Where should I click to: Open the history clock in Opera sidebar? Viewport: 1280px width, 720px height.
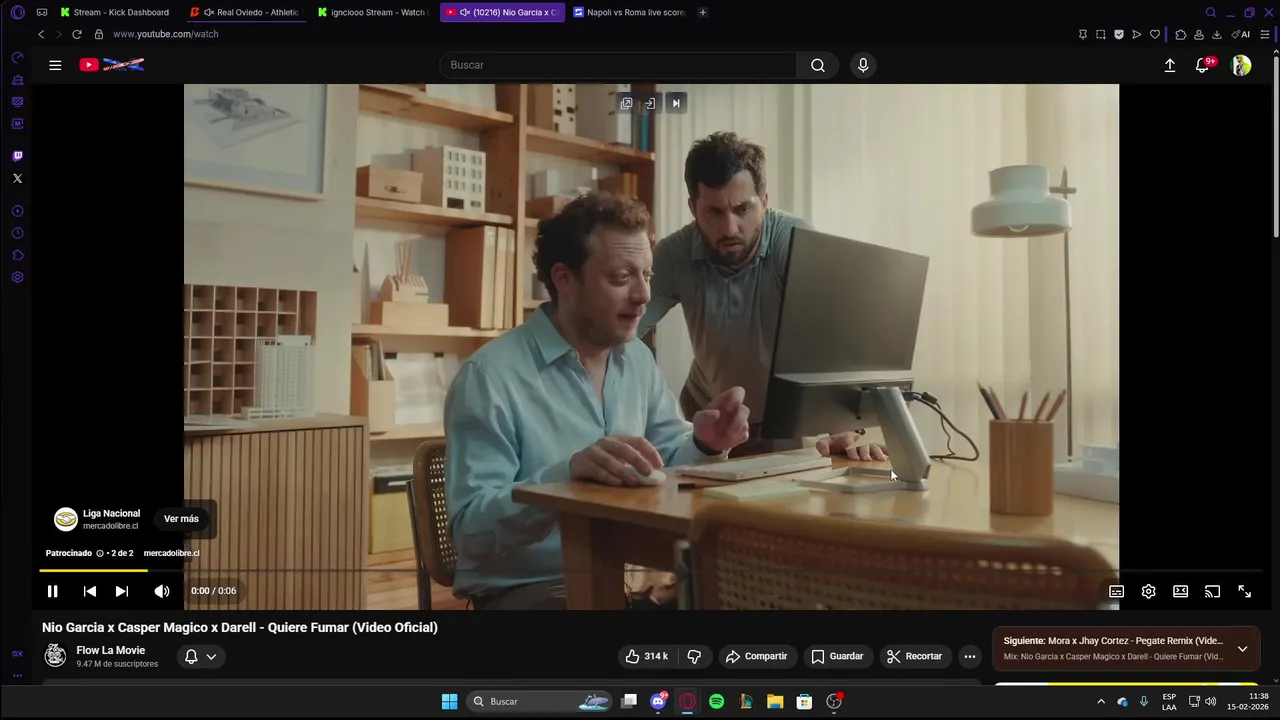click(x=17, y=233)
